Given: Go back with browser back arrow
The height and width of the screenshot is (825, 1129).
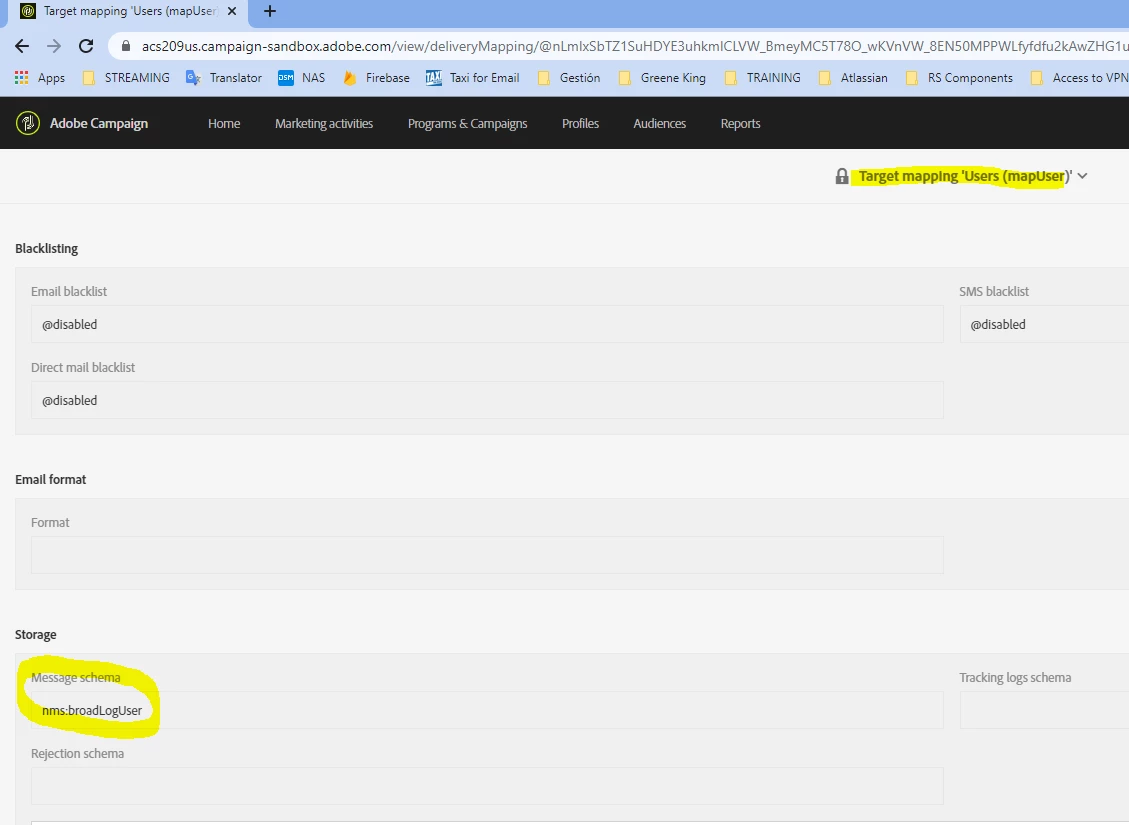Looking at the screenshot, I should [x=22, y=46].
